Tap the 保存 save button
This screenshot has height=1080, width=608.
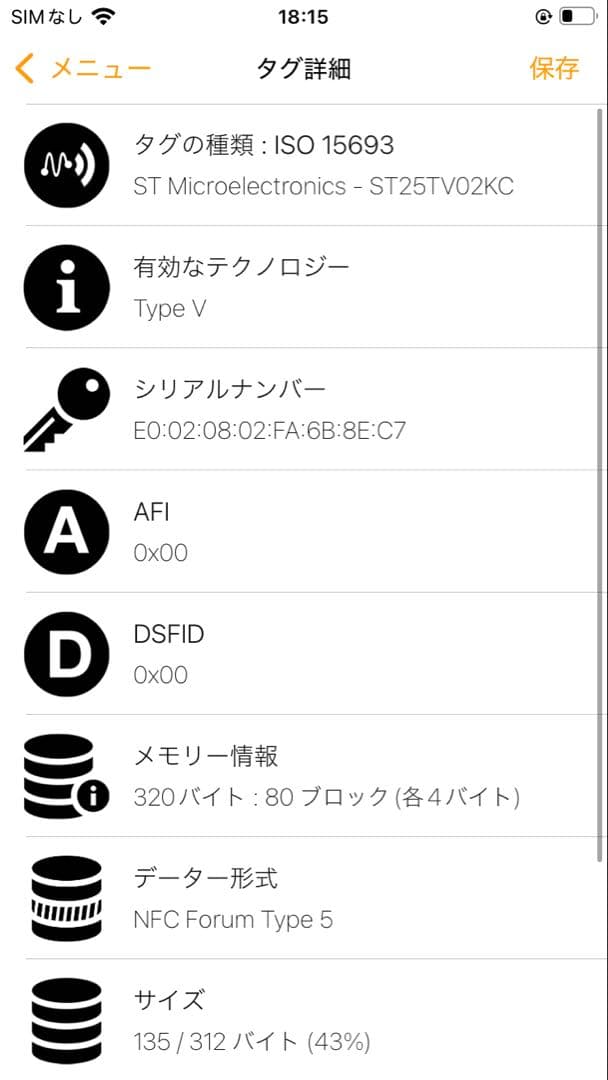553,68
